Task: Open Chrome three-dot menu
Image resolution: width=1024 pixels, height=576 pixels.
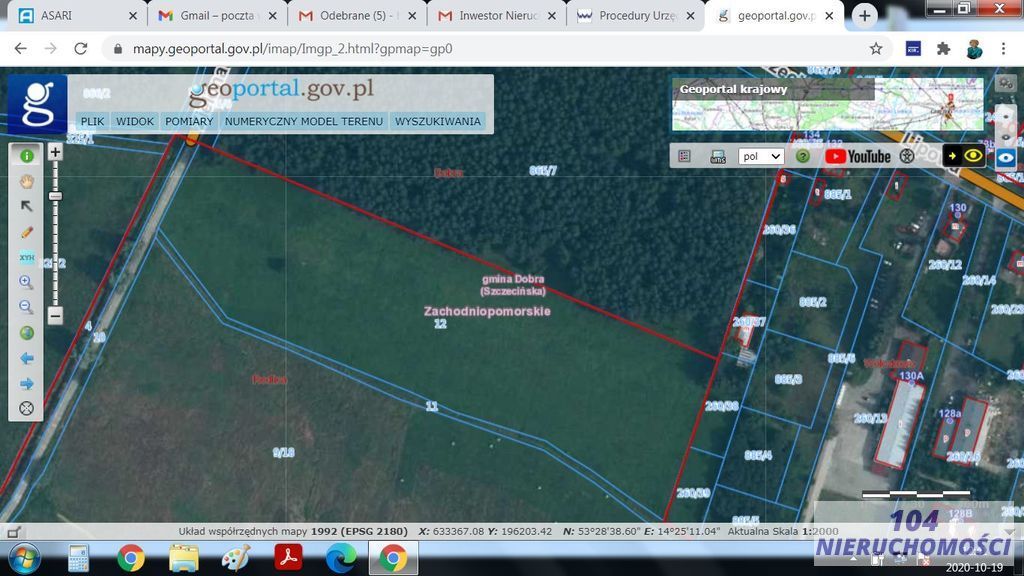Action: click(1004, 48)
